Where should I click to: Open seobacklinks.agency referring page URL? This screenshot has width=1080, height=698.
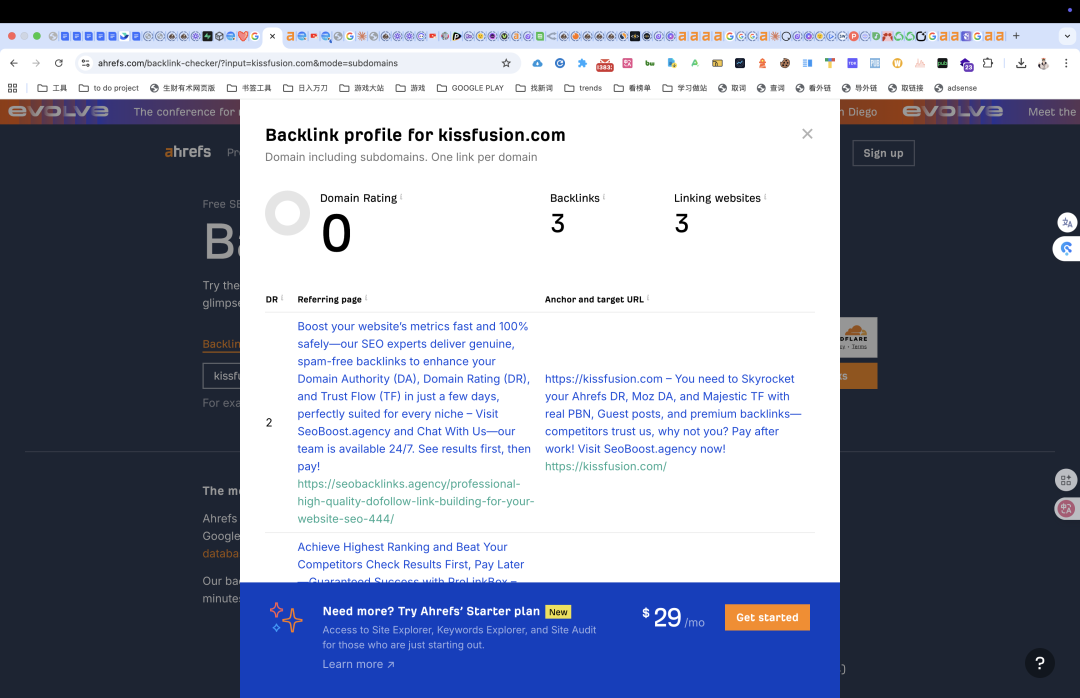coord(415,501)
